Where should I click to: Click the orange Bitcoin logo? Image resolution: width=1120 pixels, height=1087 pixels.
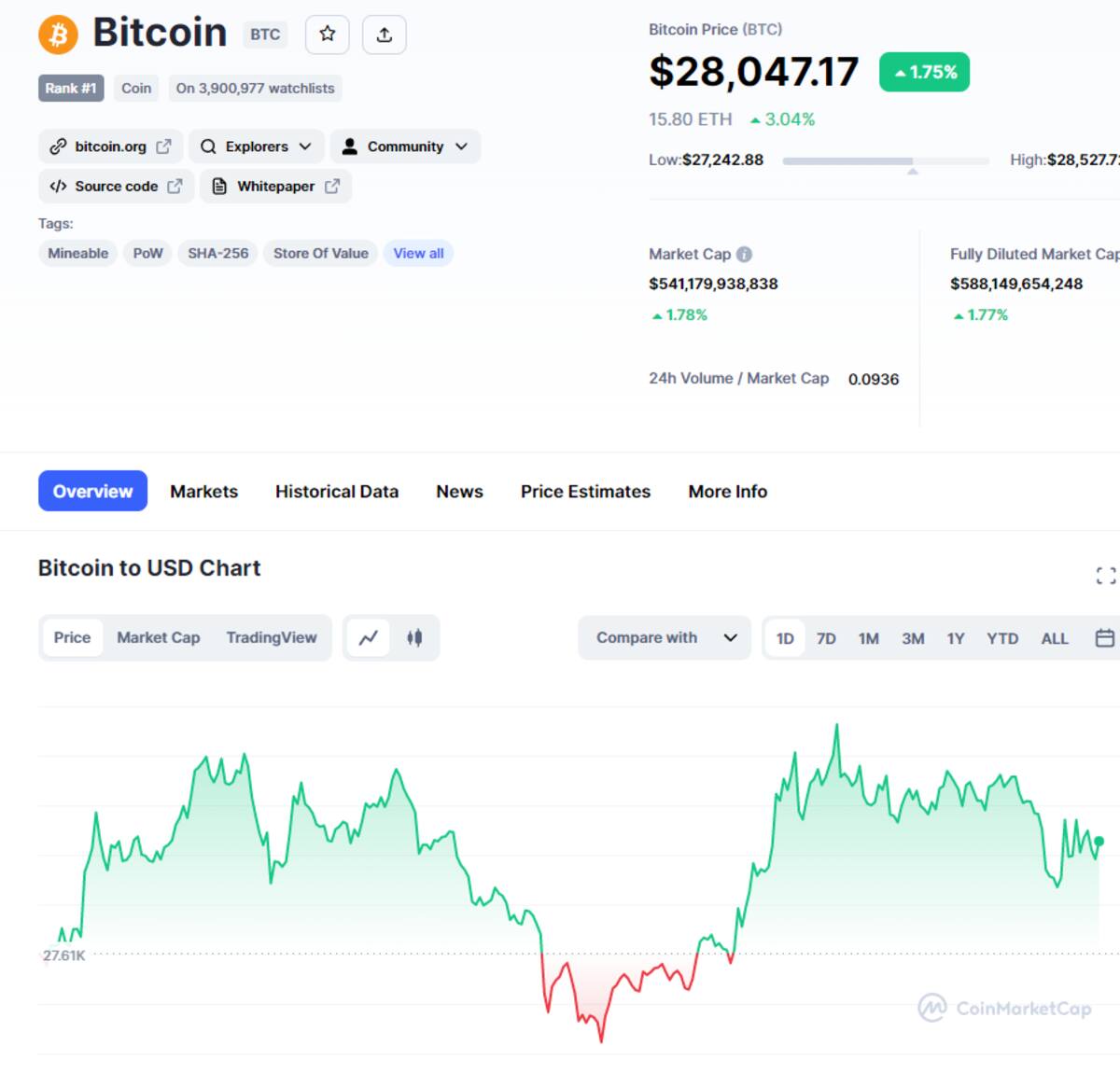[58, 35]
